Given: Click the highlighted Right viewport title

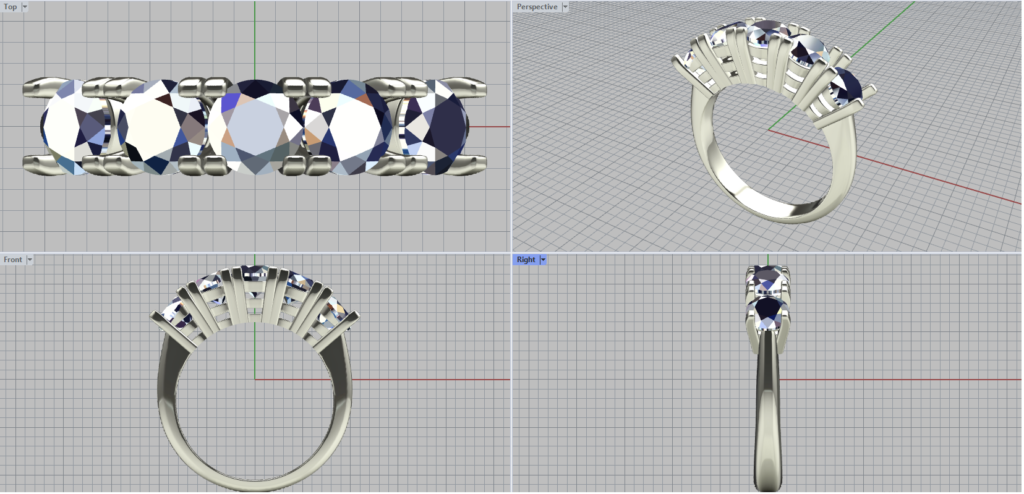Looking at the screenshot, I should [x=526, y=260].
